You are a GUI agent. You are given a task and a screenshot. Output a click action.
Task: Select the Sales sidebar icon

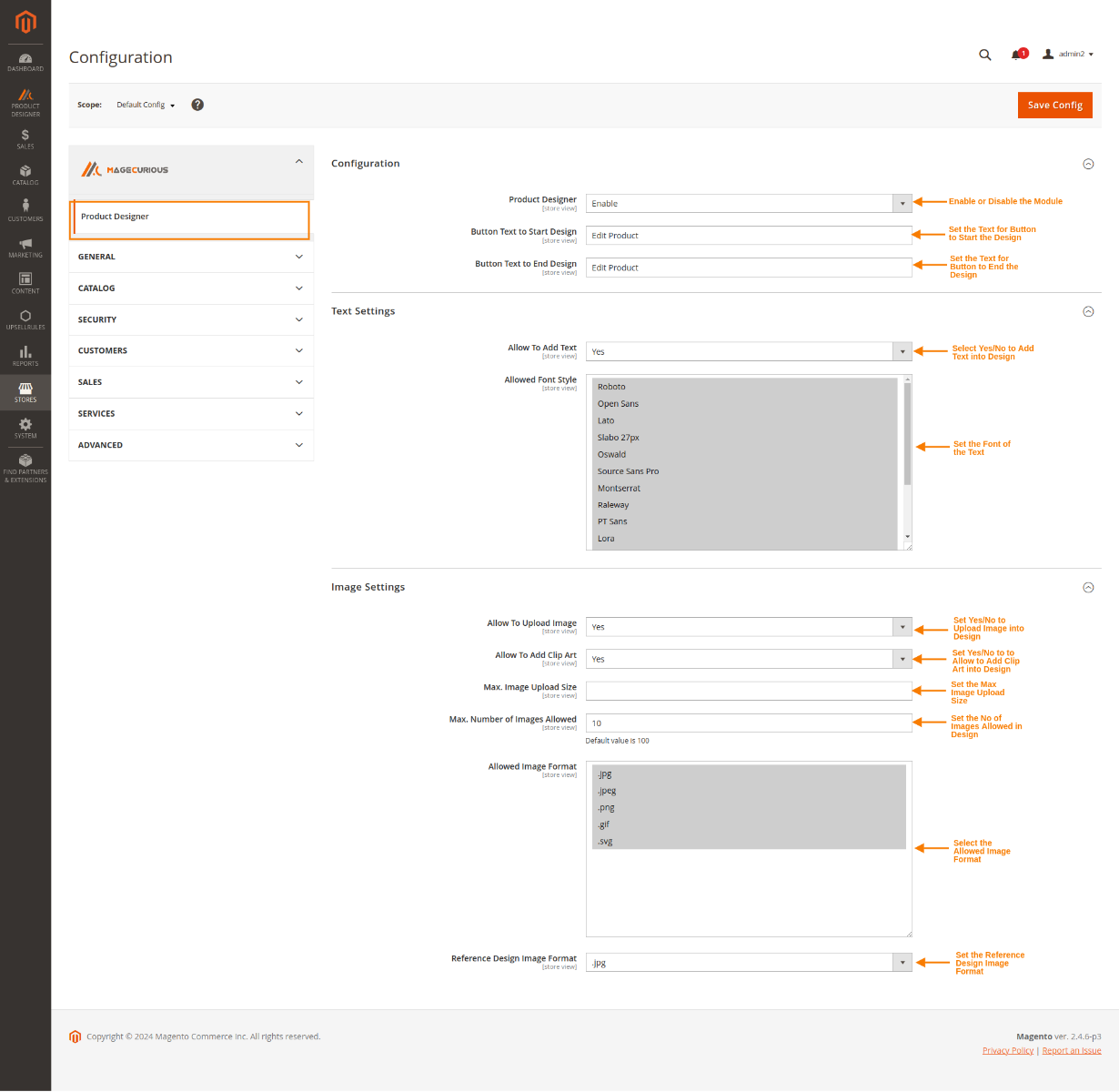coord(25,138)
